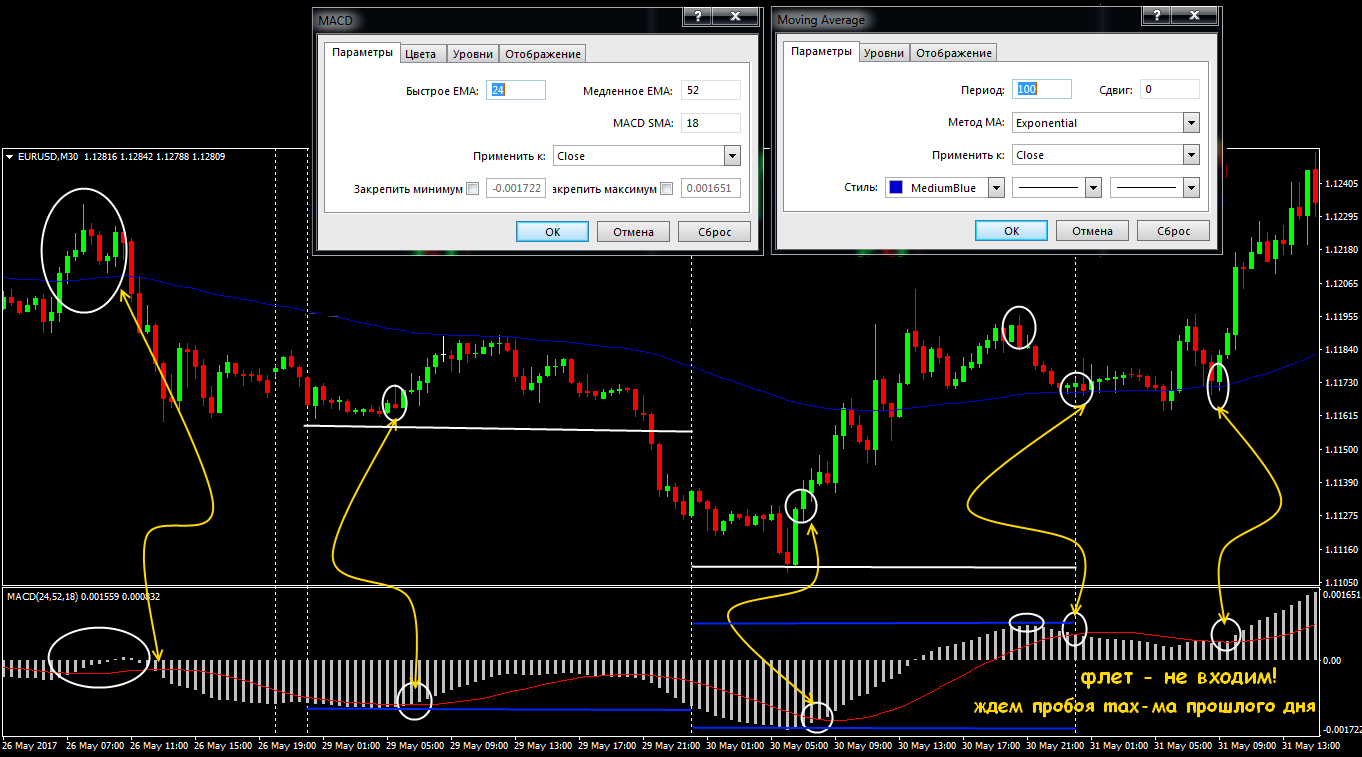
Task: Click the MACD SMA input field
Action: point(710,123)
